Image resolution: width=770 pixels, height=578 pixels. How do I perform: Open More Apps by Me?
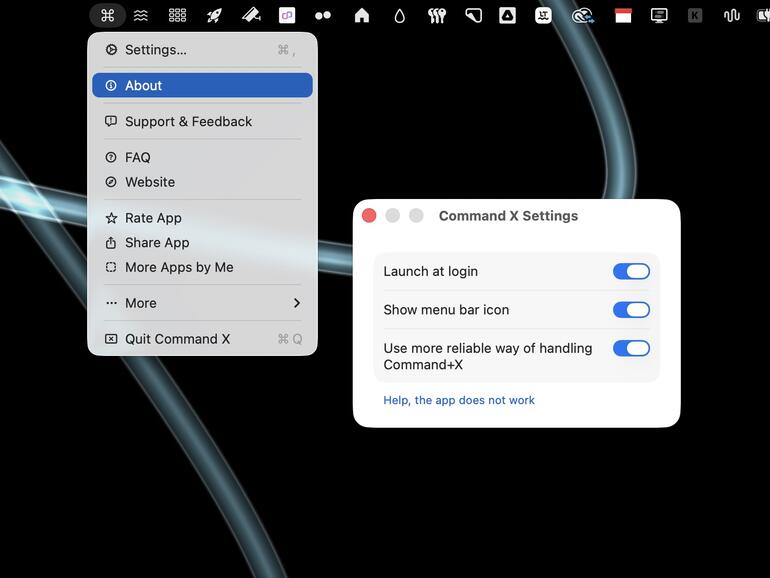coord(202,267)
